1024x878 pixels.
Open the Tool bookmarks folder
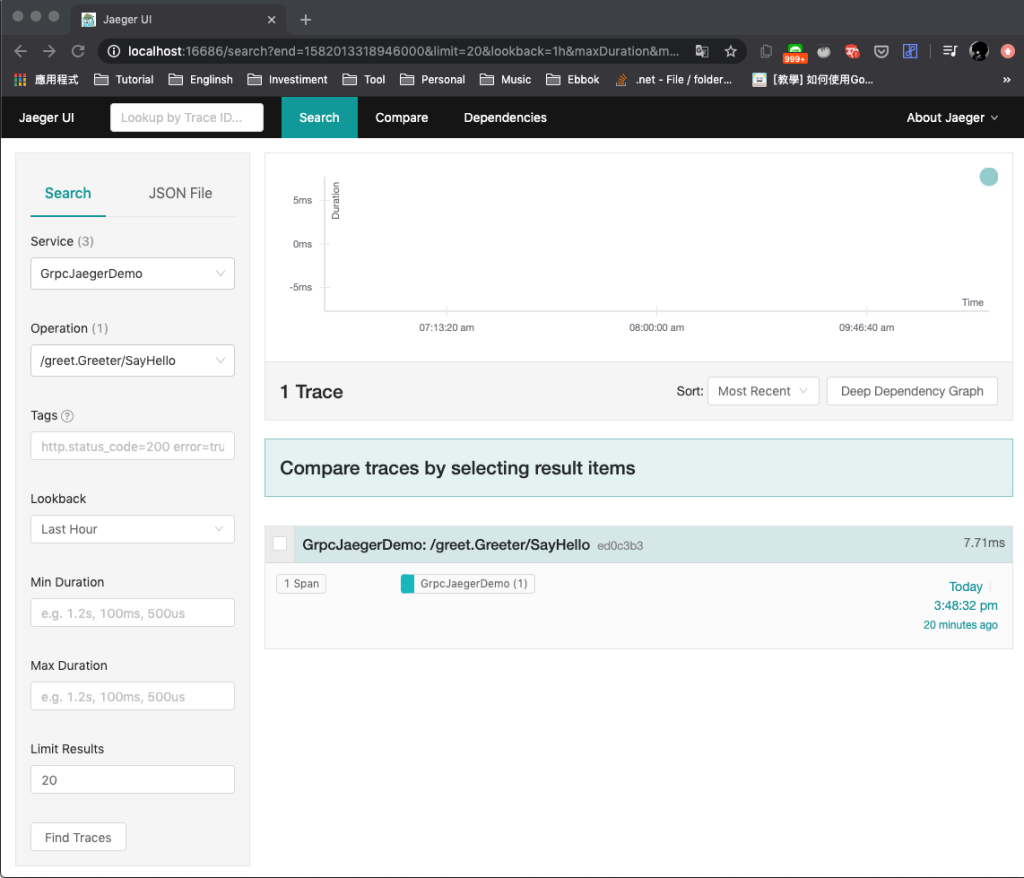[364, 80]
